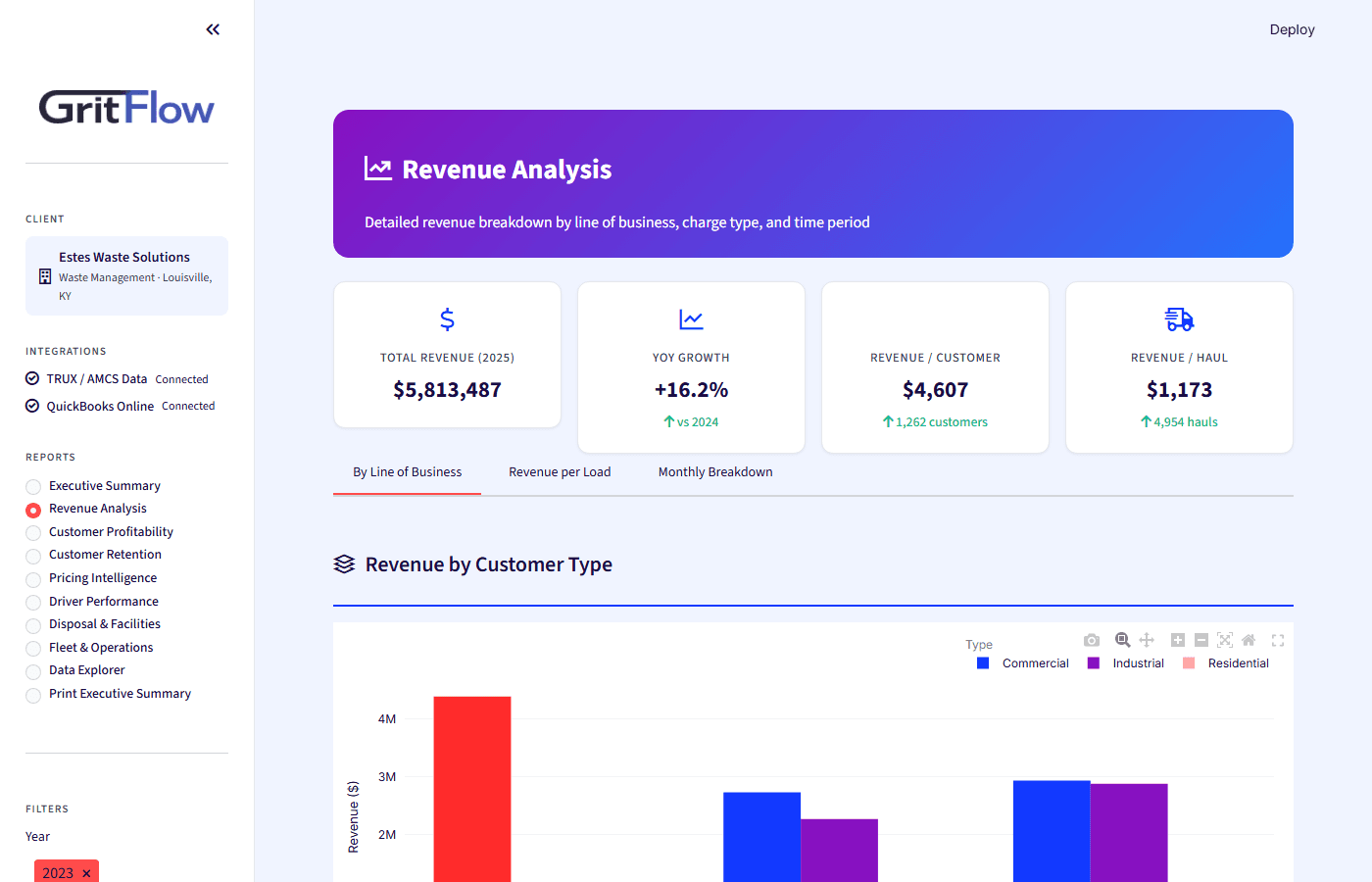Select the pan tool on the chart
The height and width of the screenshot is (882, 1372).
(1147, 640)
